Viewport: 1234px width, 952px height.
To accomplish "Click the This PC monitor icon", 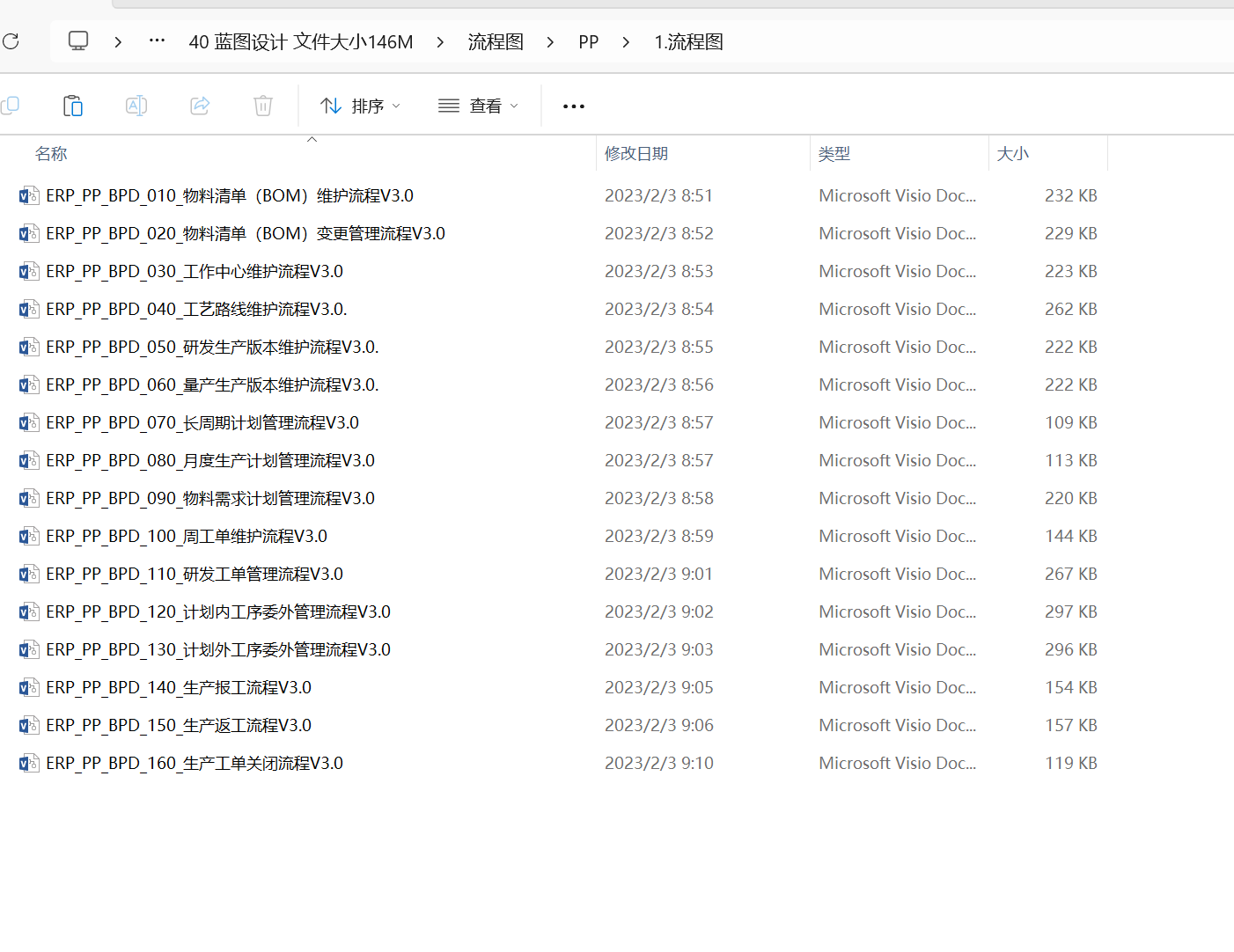I will (78, 41).
